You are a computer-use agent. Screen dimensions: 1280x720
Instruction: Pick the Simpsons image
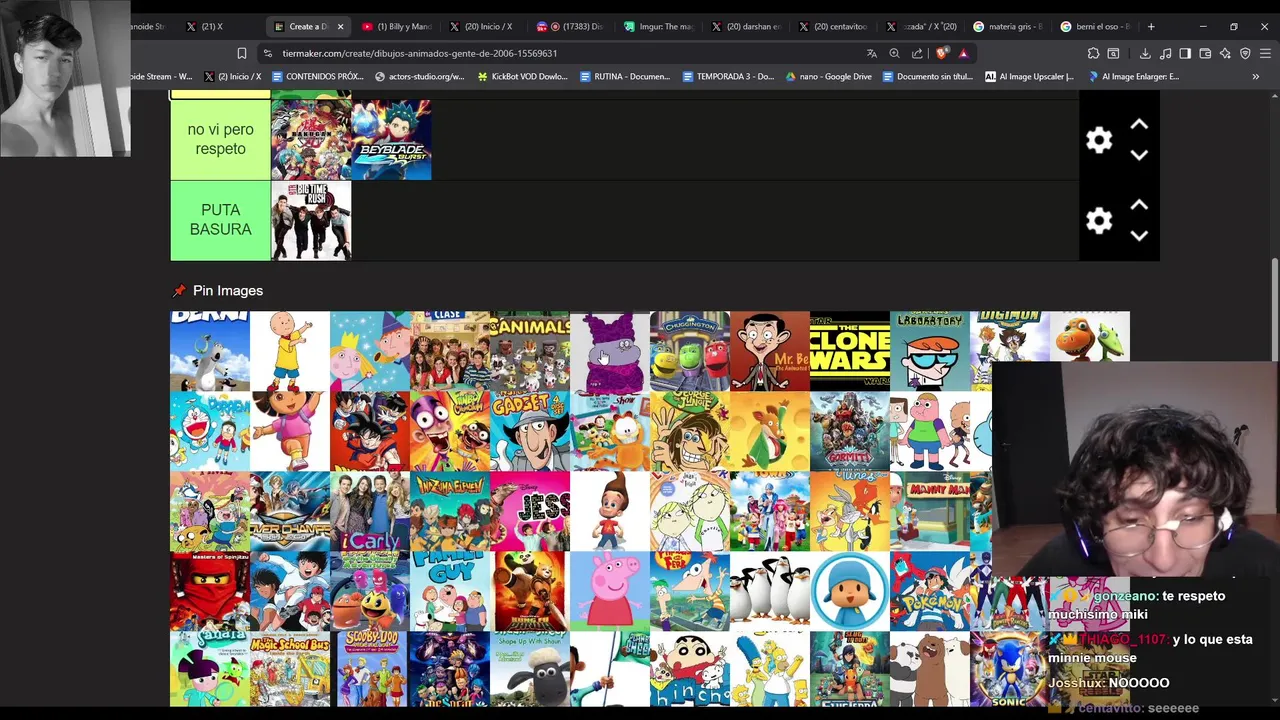770,668
